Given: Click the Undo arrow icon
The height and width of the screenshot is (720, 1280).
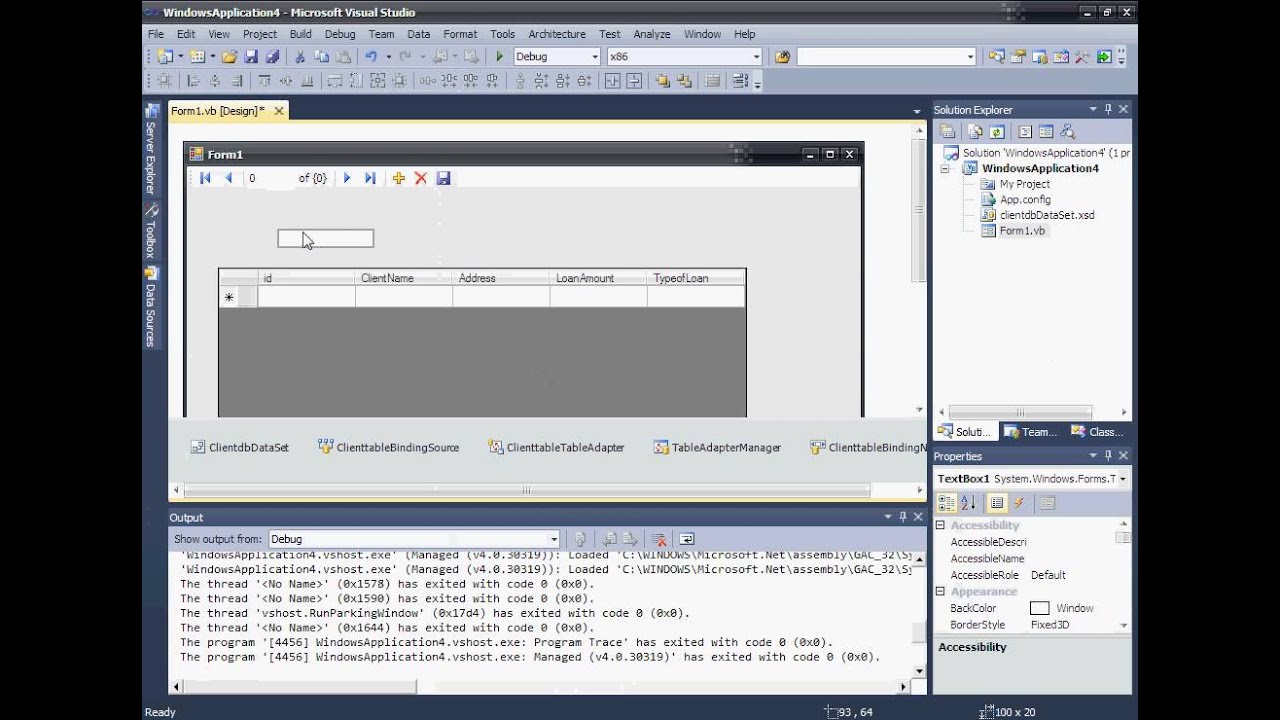Looking at the screenshot, I should [371, 57].
